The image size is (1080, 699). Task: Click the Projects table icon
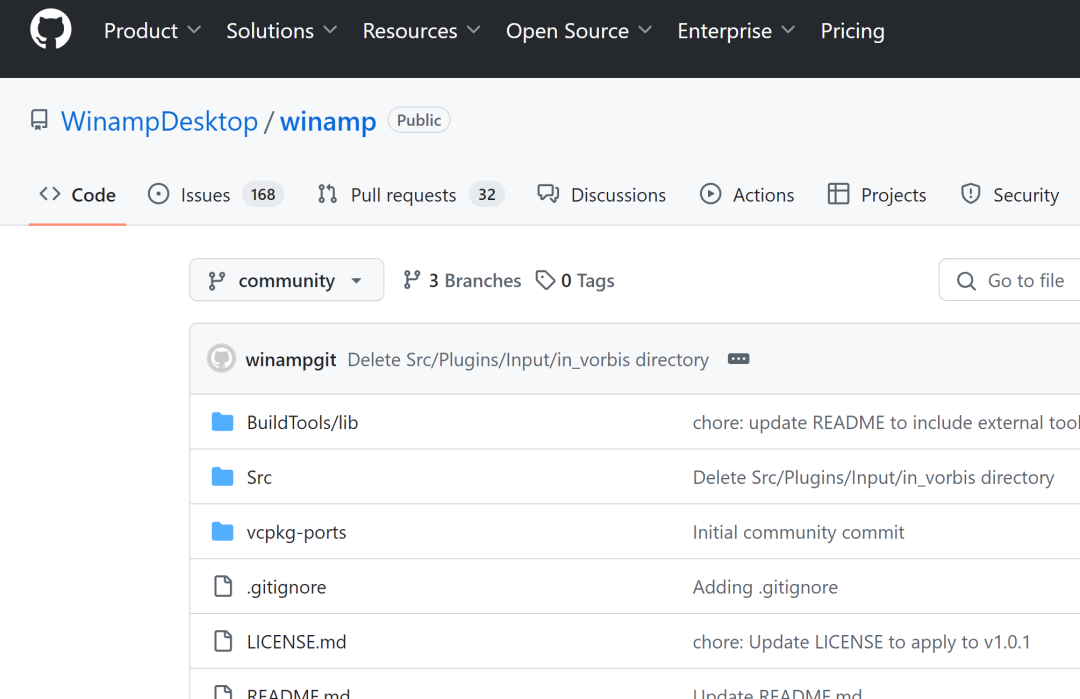pos(838,194)
